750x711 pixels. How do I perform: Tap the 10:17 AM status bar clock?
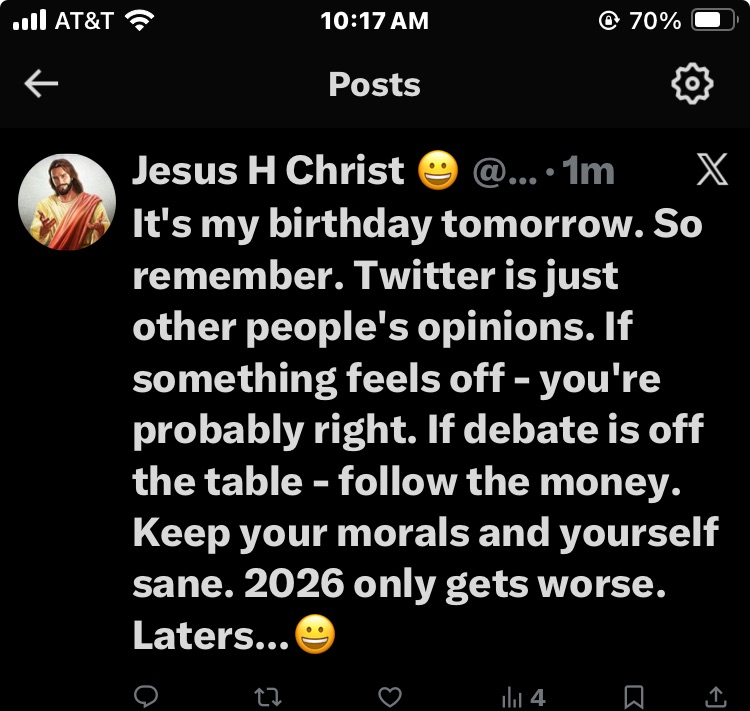[374, 21]
